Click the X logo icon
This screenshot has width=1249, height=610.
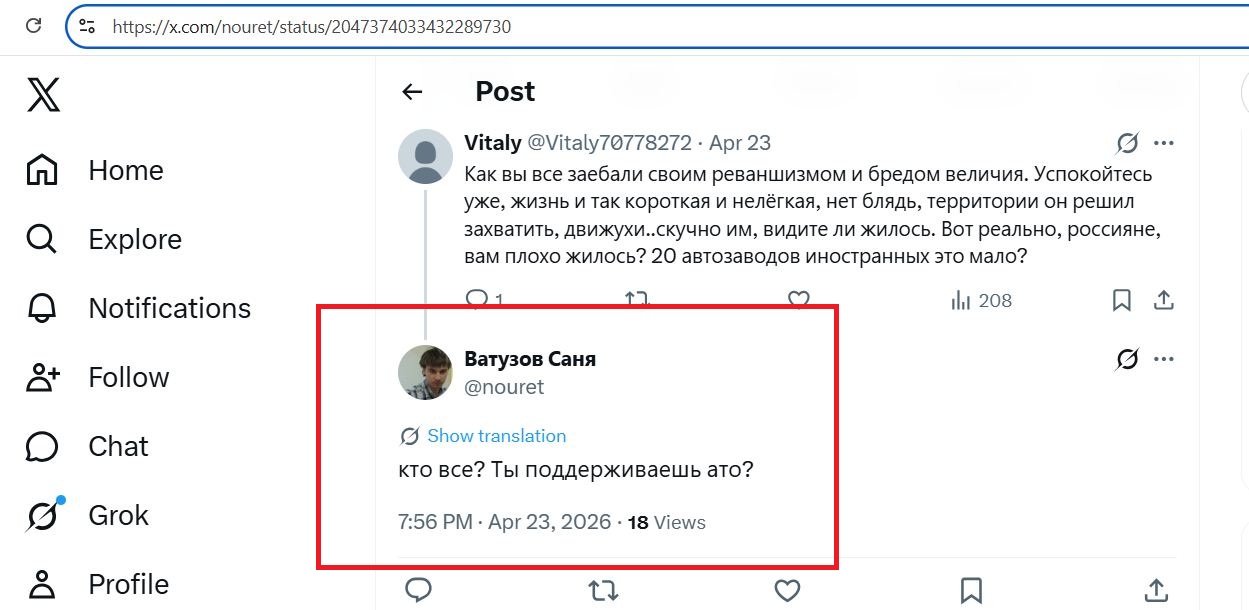pos(43,95)
